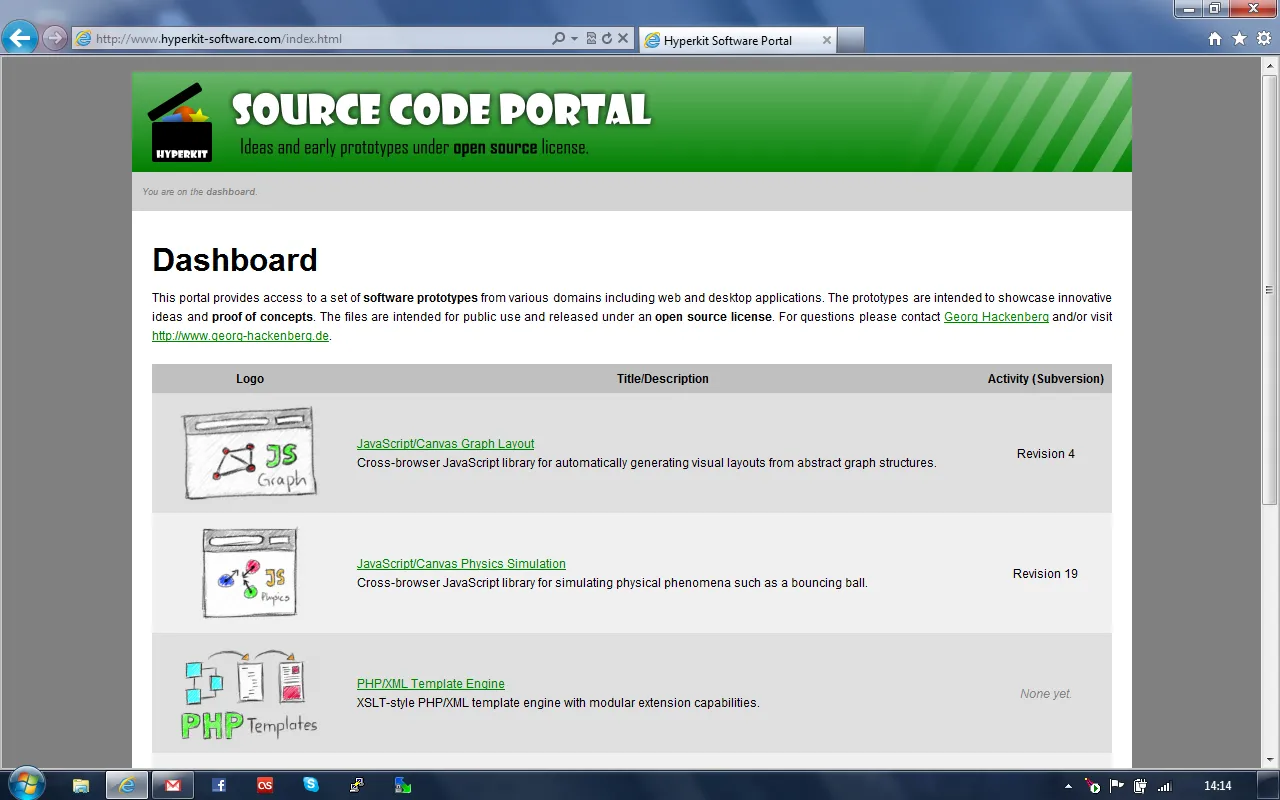Click the JS Graph logo thumbnail
Viewport: 1280px width, 800px height.
250,453
